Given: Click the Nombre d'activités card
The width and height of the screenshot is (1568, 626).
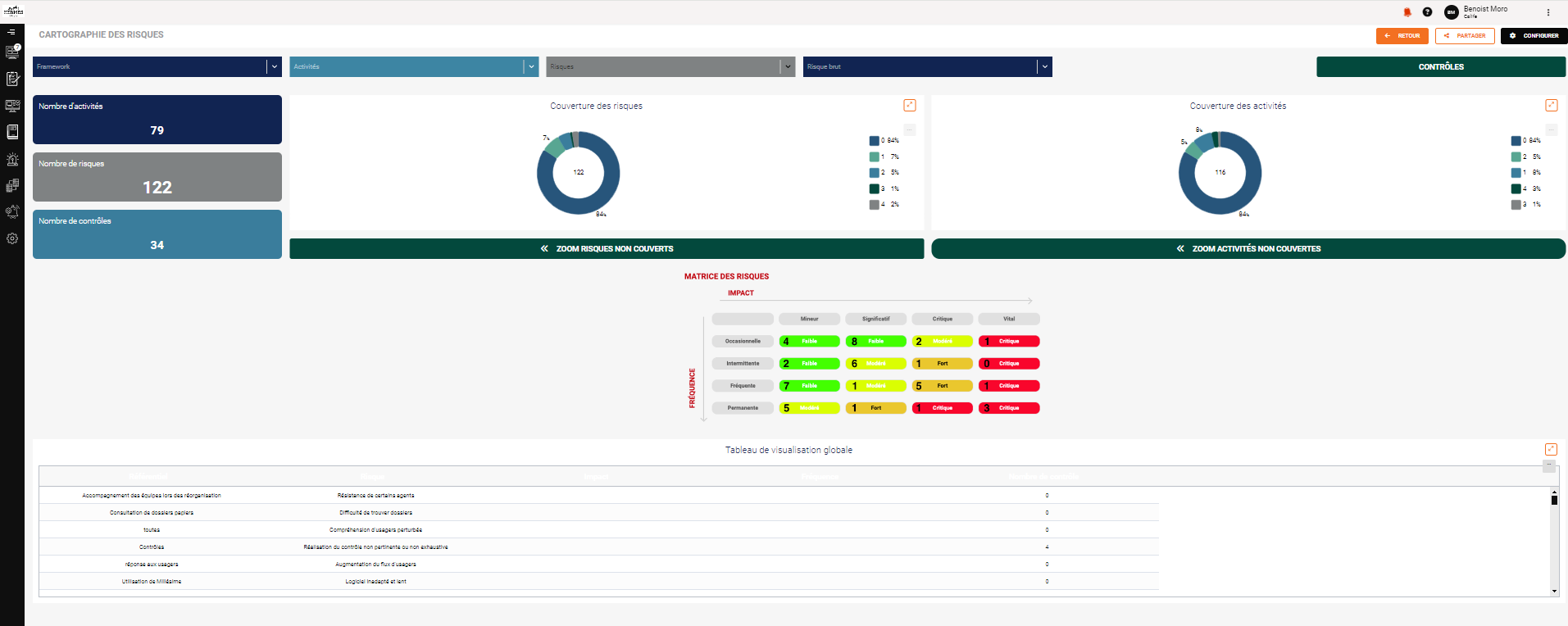Looking at the screenshot, I should tap(157, 120).
